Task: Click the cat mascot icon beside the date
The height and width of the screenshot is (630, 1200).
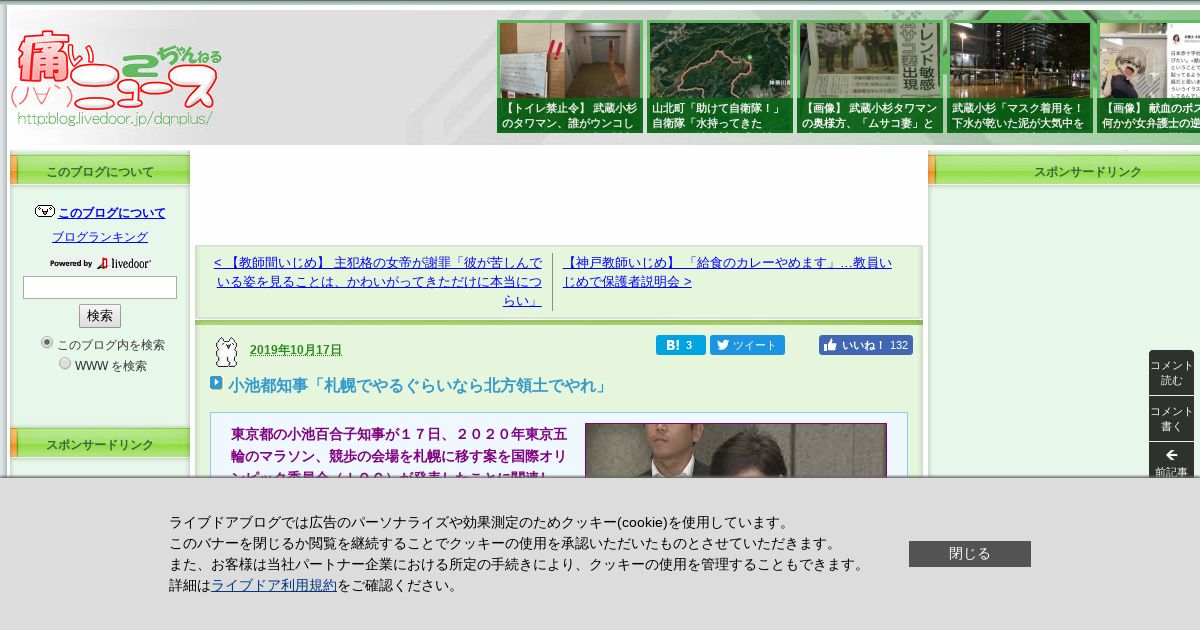Action: click(x=226, y=351)
